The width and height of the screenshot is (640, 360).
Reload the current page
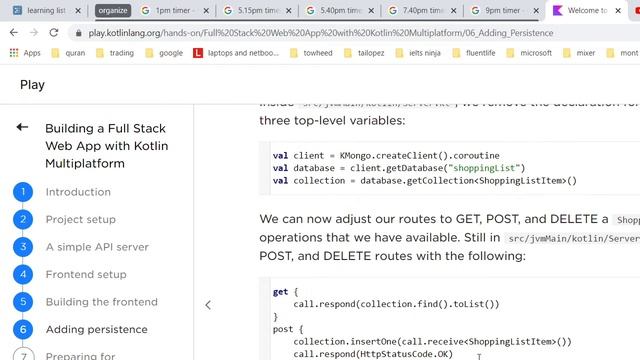pyautogui.click(x=54, y=33)
